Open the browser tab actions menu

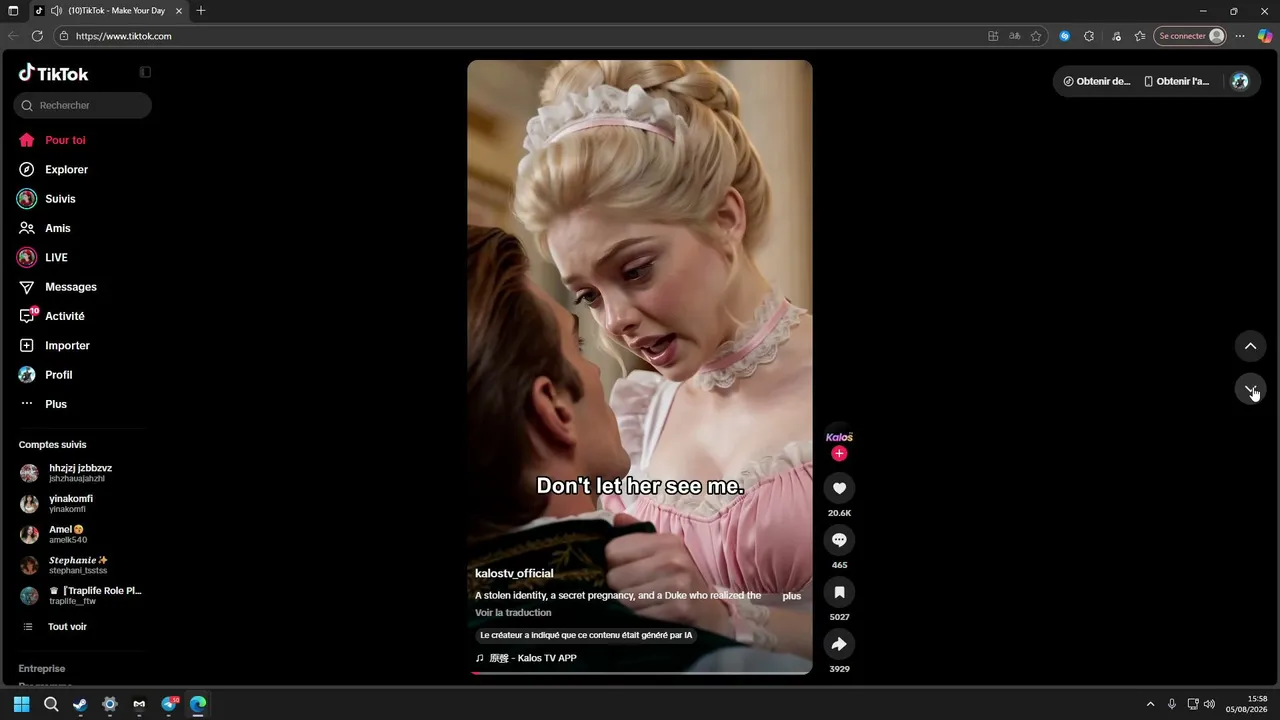coord(13,10)
